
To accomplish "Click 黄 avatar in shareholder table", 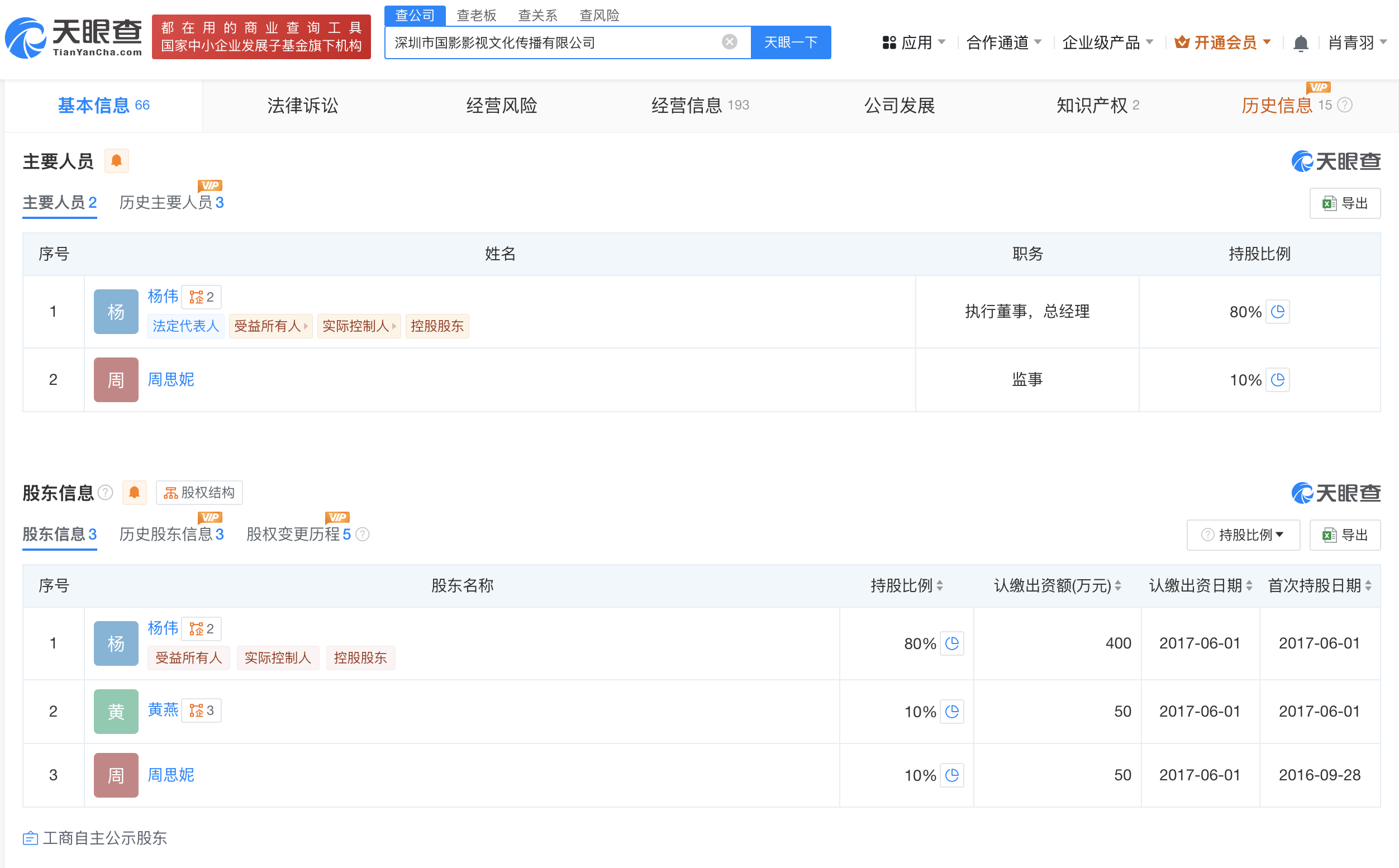I will tap(116, 711).
